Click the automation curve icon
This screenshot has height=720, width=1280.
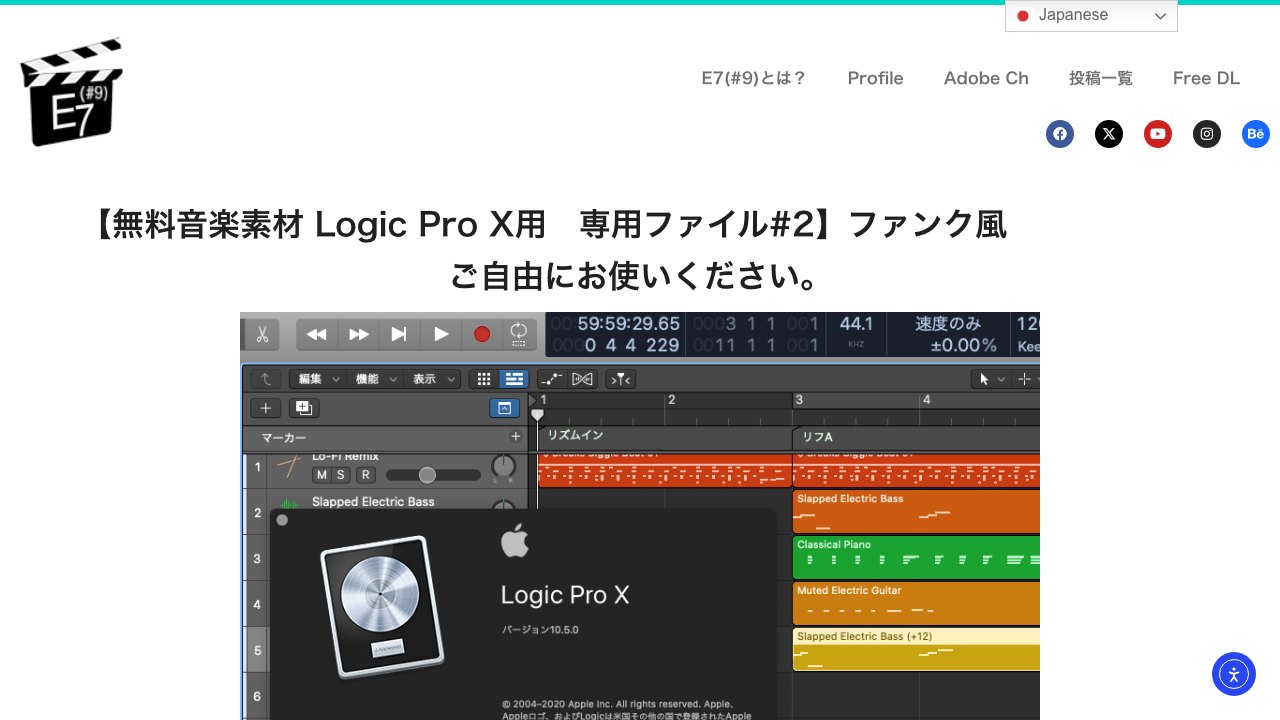tap(551, 379)
